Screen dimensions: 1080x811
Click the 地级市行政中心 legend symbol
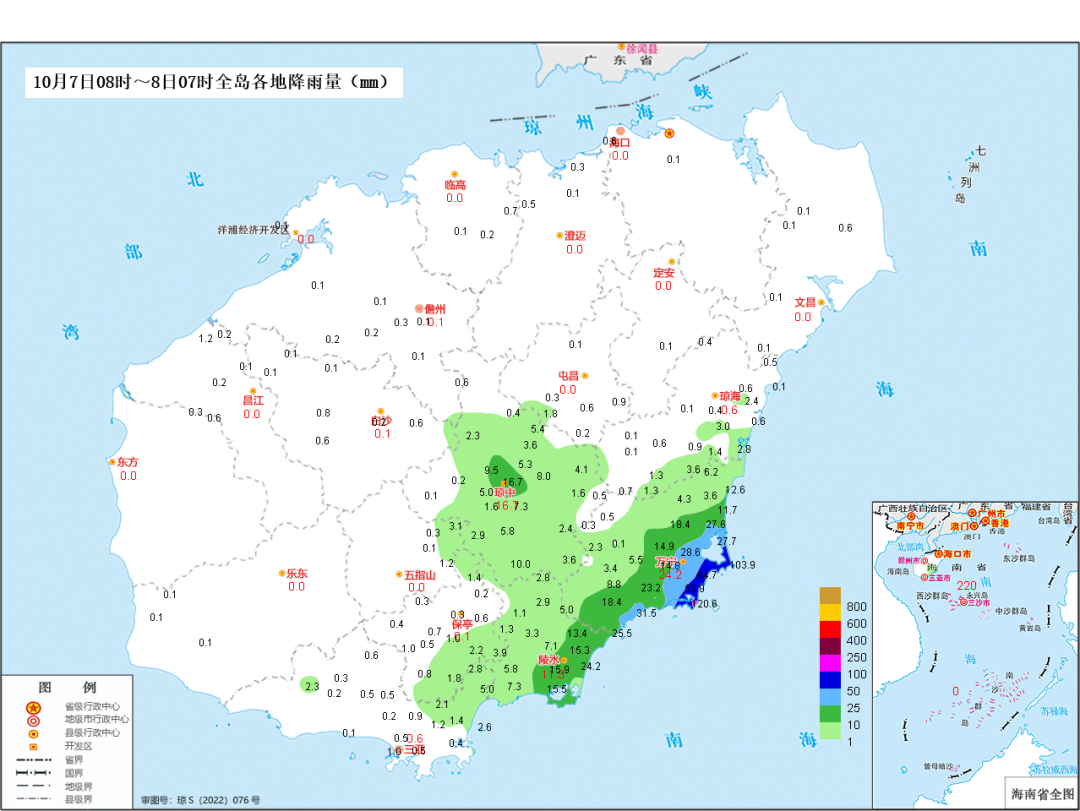(33, 721)
